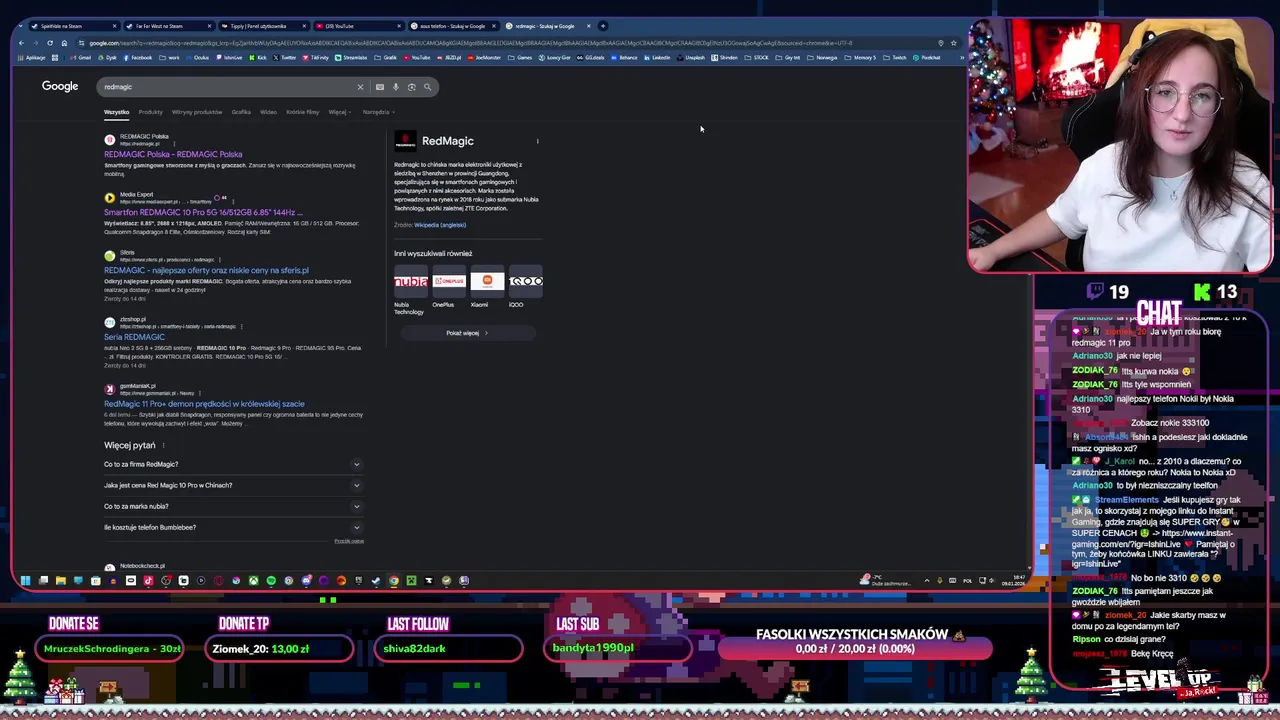
Task: Close the 'redmagic - Szukaj w Google' tab
Action: point(588,26)
